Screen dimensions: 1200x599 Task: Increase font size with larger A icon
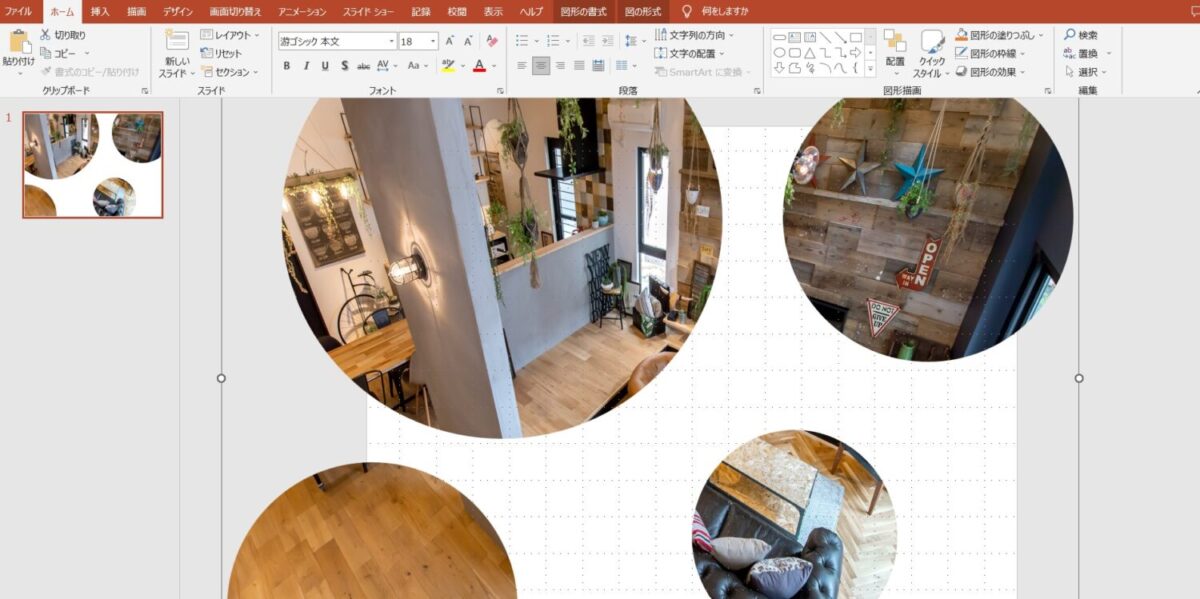[450, 41]
